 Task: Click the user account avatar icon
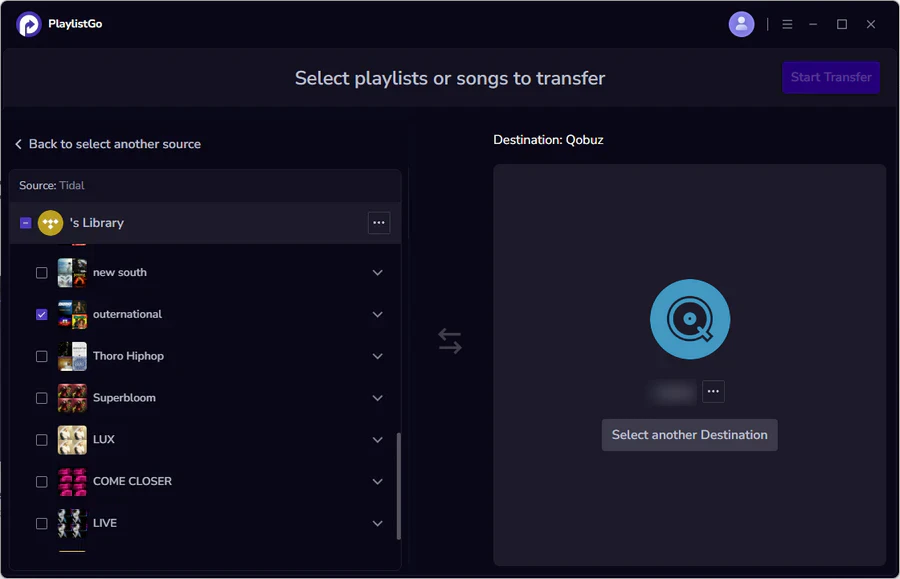(741, 24)
